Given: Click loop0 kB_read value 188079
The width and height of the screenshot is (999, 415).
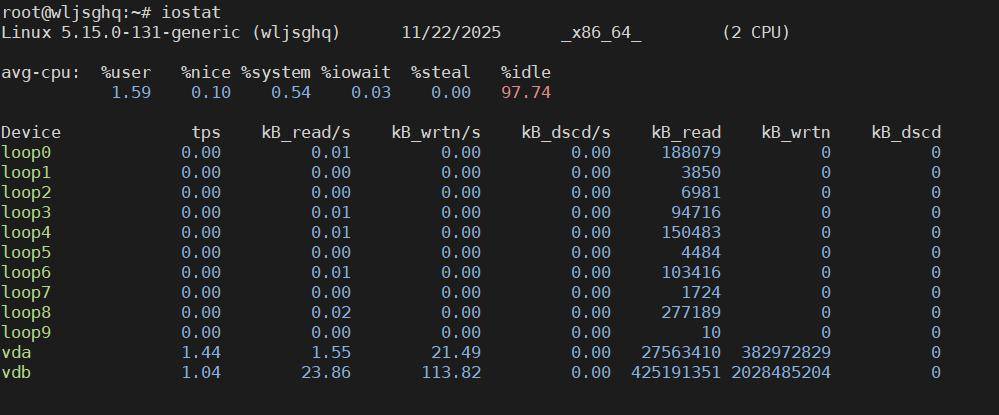Looking at the screenshot, I should (x=691, y=152).
